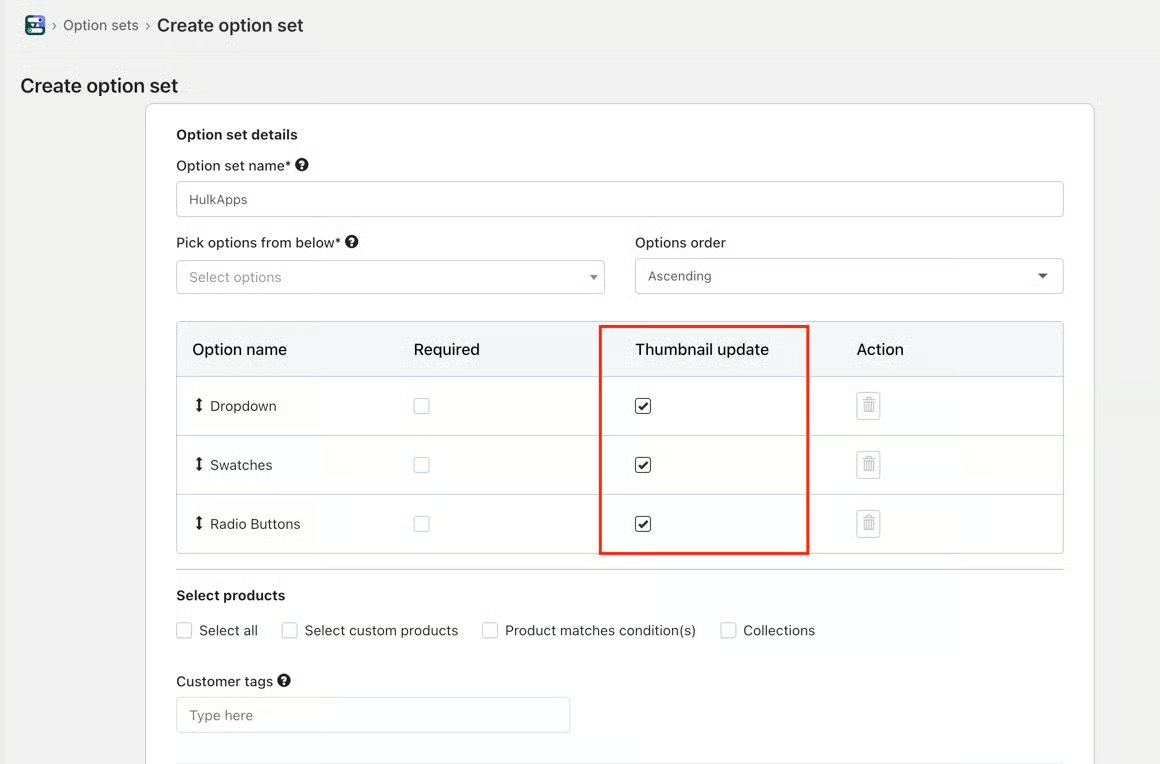This screenshot has width=1160, height=764.
Task: Check the Collections checkbox
Action: [729, 630]
